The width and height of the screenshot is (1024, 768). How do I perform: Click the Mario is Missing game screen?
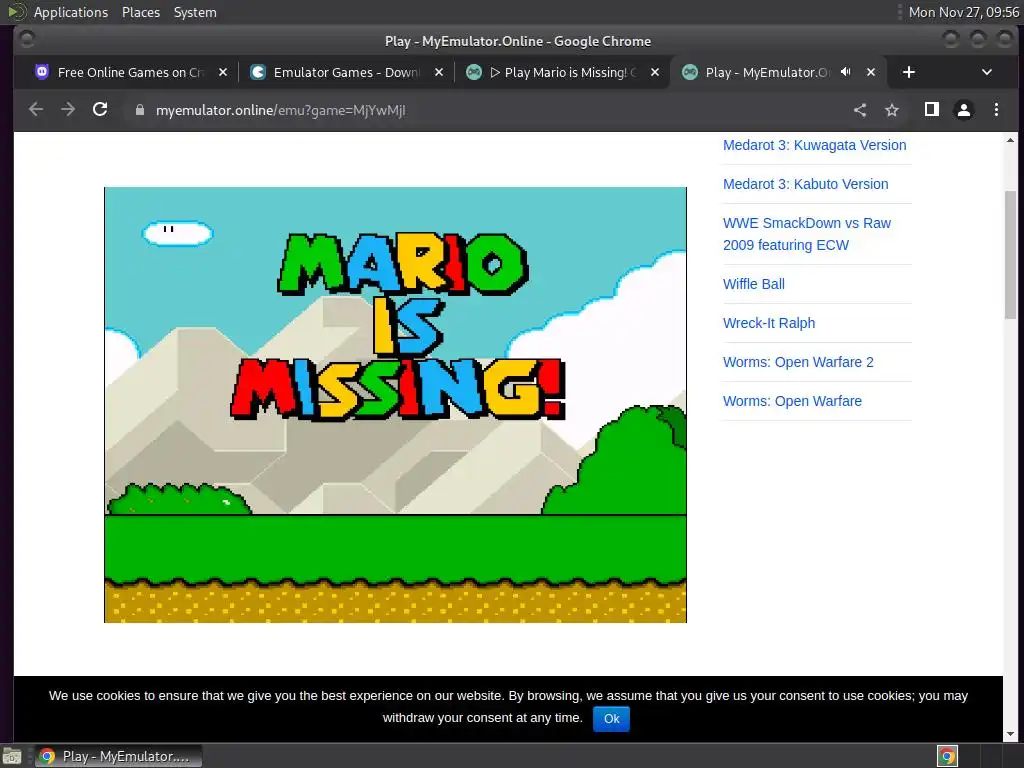coord(395,405)
